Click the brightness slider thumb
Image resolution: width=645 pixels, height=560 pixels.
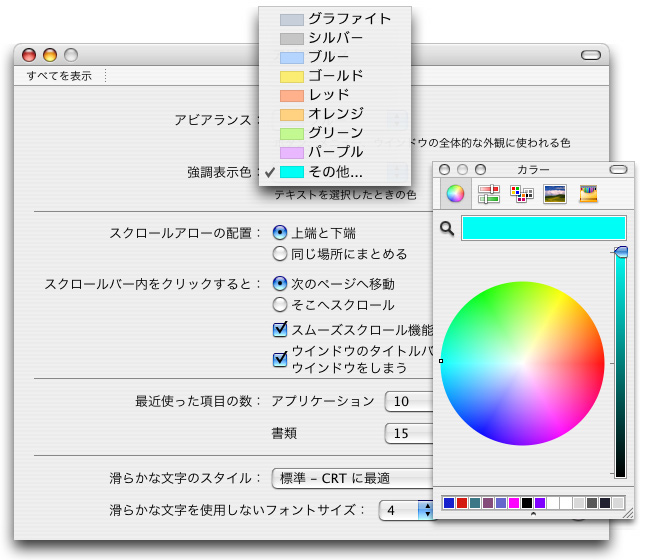[621, 251]
